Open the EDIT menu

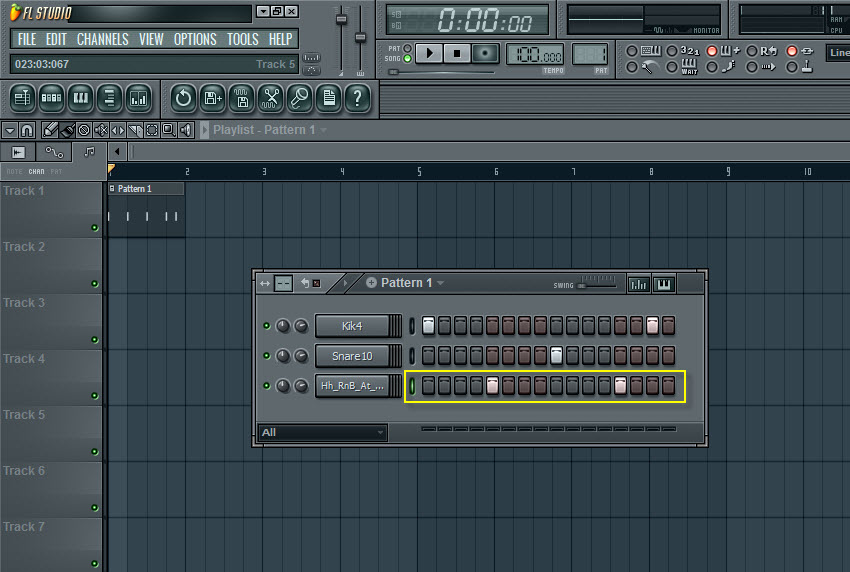[x=56, y=39]
